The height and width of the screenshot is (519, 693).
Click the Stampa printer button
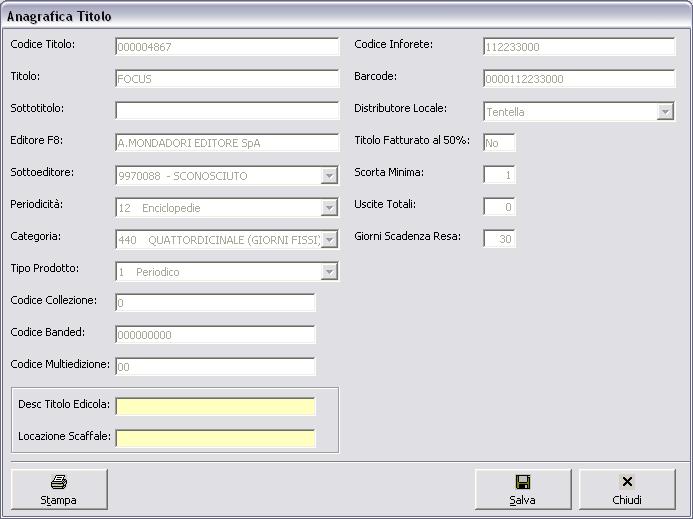(x=59, y=489)
